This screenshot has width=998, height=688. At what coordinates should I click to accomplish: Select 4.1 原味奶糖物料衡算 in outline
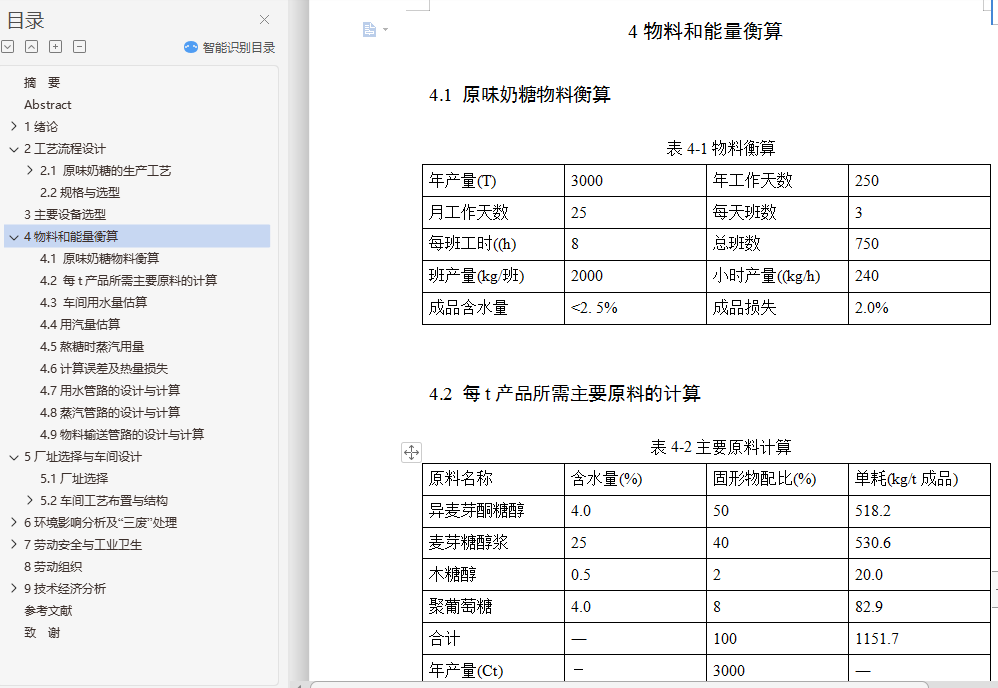click(x=99, y=258)
